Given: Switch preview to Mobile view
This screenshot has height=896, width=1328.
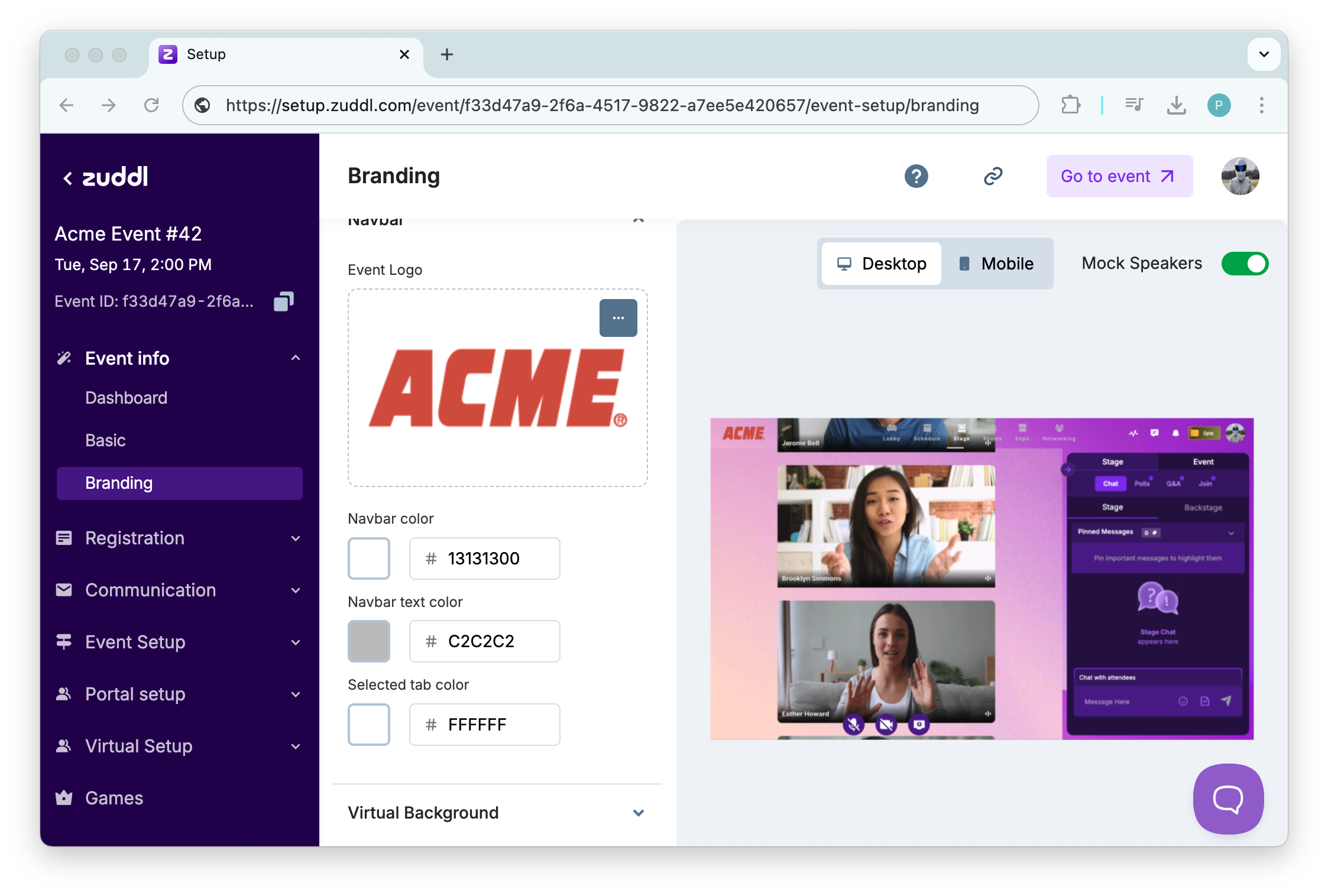Looking at the screenshot, I should tap(996, 264).
